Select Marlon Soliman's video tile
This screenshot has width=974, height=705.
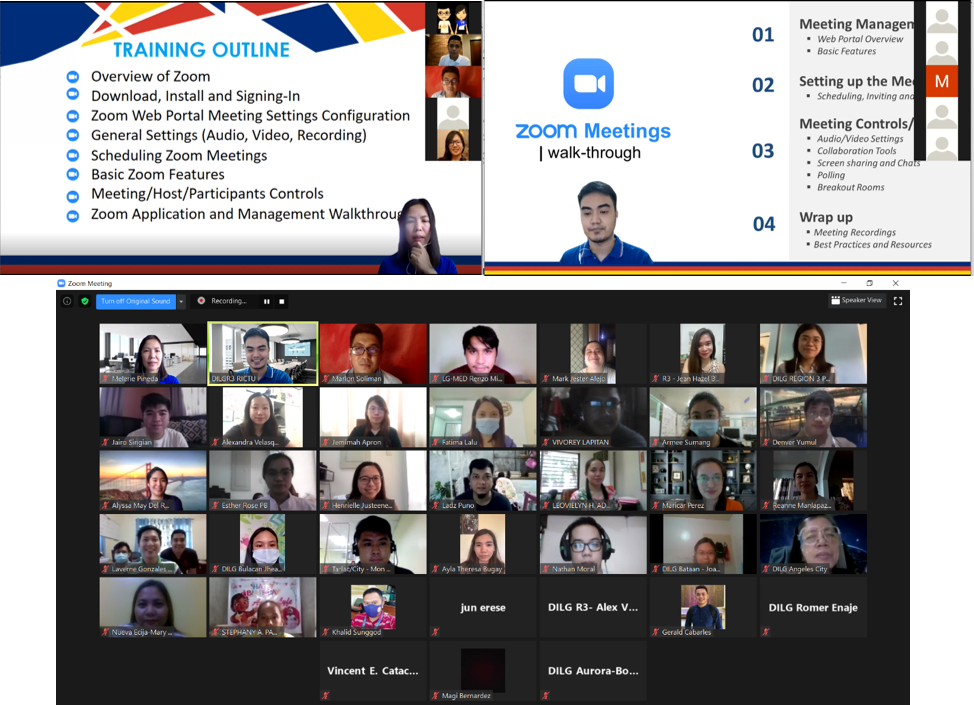click(373, 353)
